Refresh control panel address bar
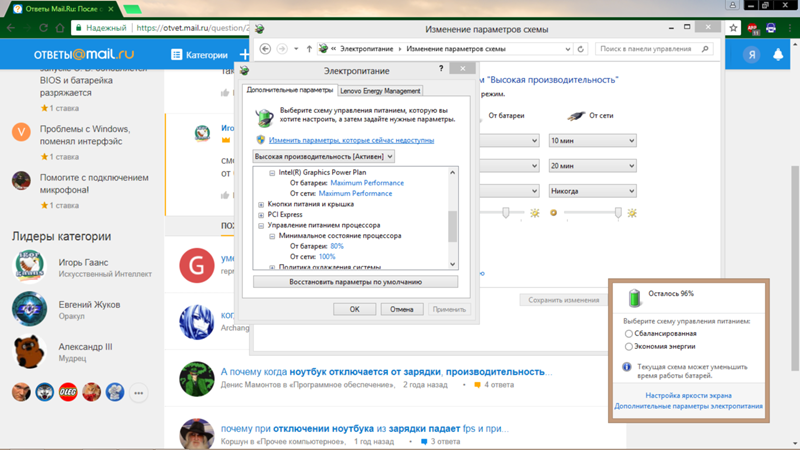Screen dimensions: 800x450 [x=581, y=49]
